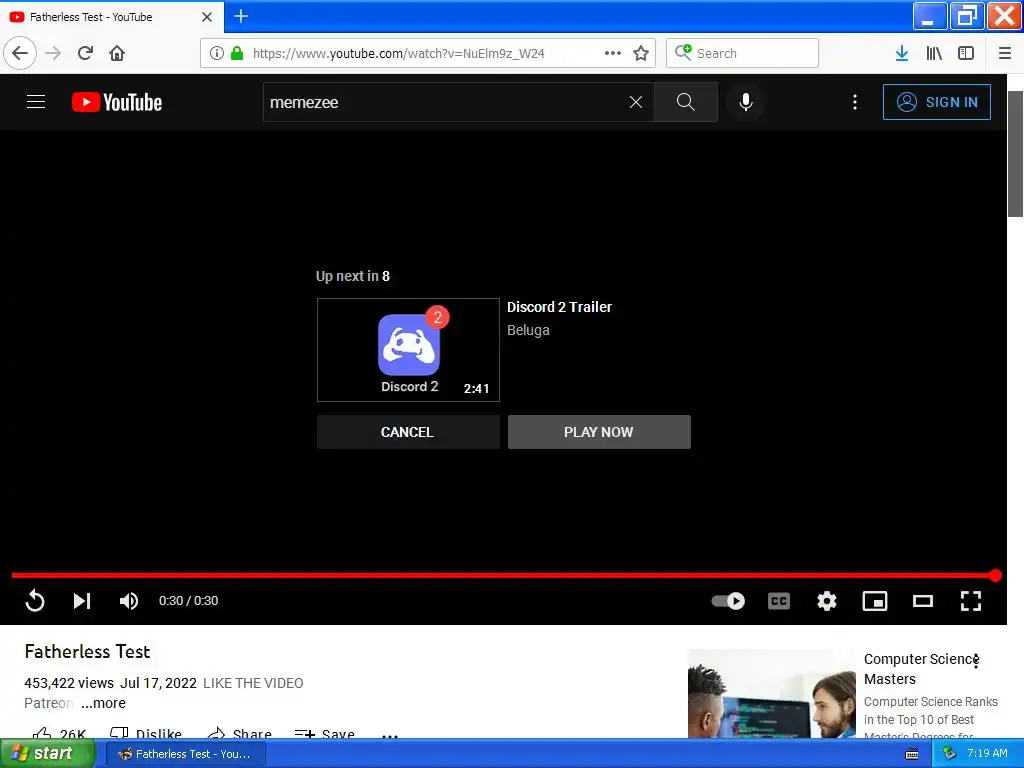Screen dimensions: 1024x768
Task: Show site information in the address bar
Action: click(x=217, y=54)
